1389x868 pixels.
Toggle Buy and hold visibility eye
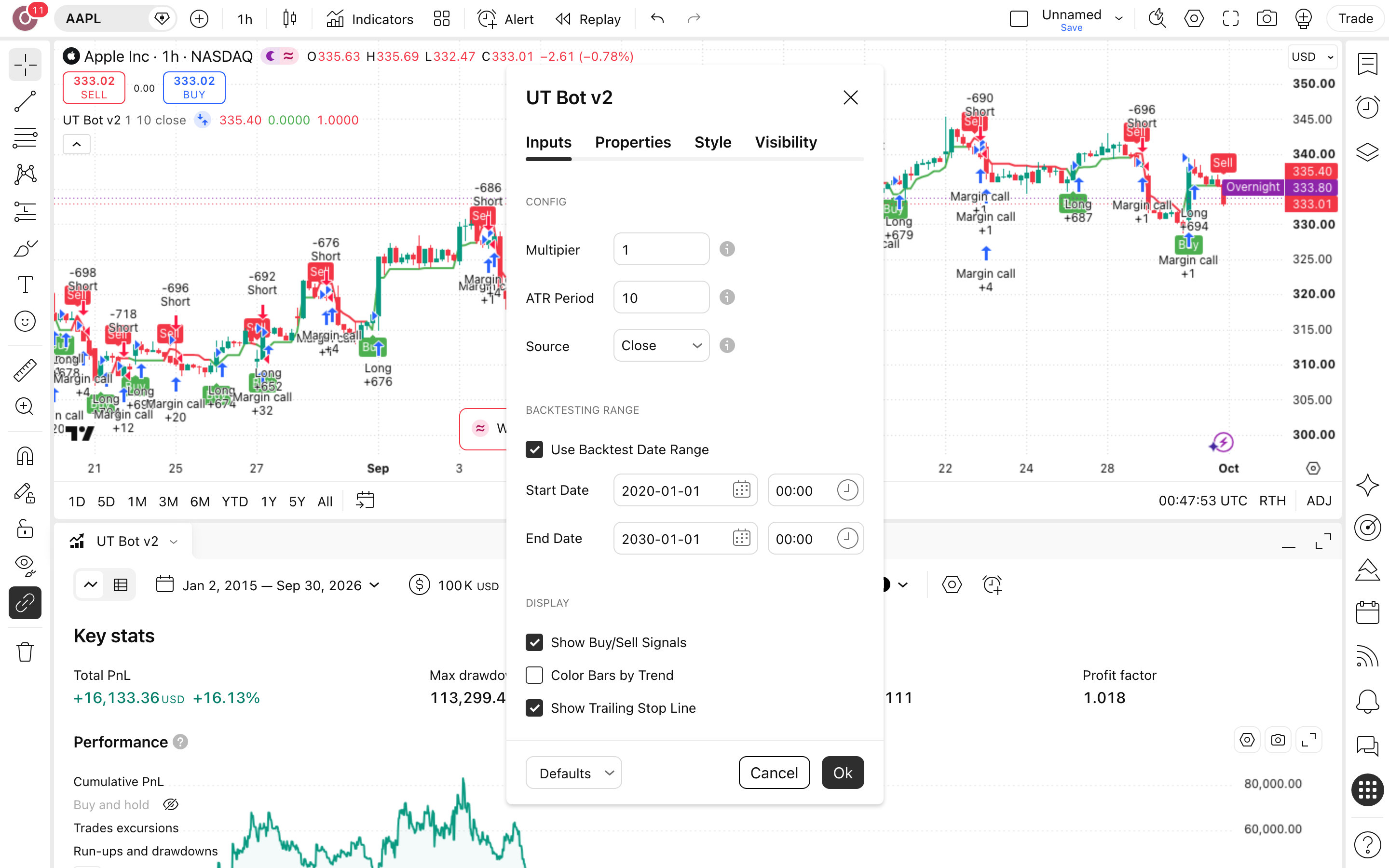click(170, 805)
